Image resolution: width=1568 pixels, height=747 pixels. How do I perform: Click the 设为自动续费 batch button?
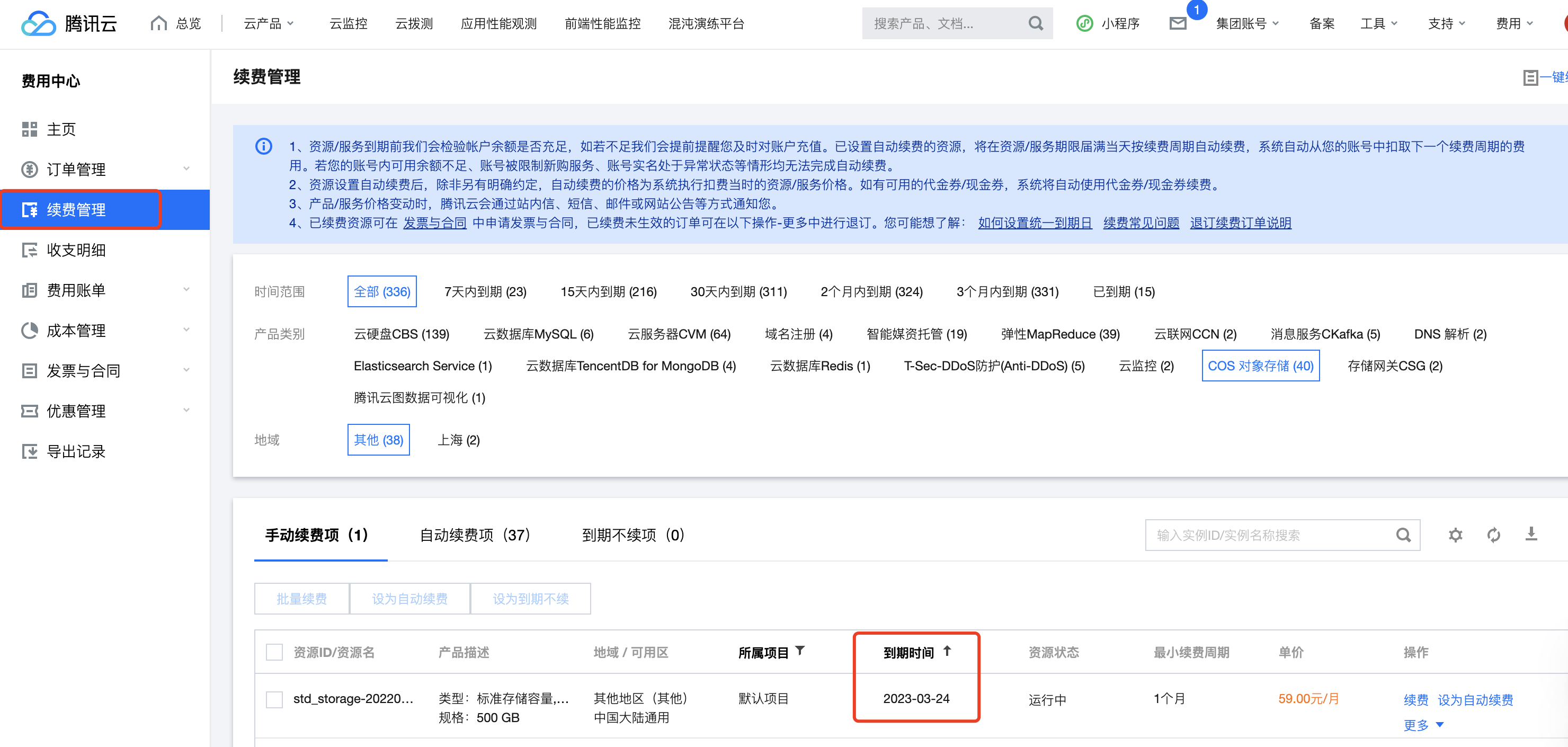[409, 599]
